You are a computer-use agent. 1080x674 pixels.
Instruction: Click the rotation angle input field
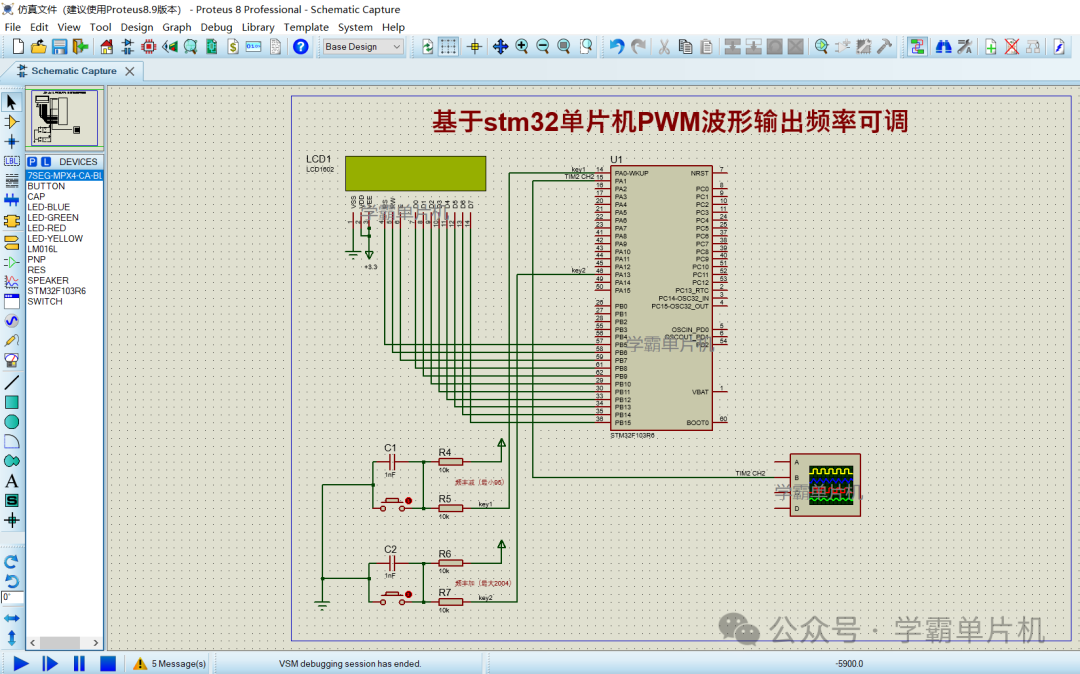pyautogui.click(x=12, y=597)
